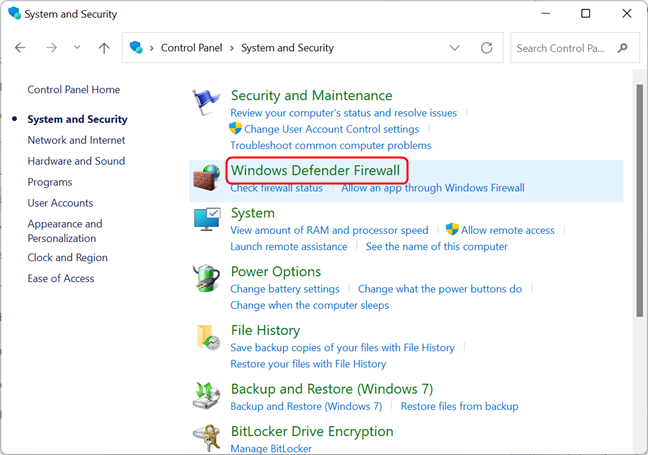Image resolution: width=648 pixels, height=455 pixels.
Task: Click the Control Panel icon in address bar
Action: point(136,48)
